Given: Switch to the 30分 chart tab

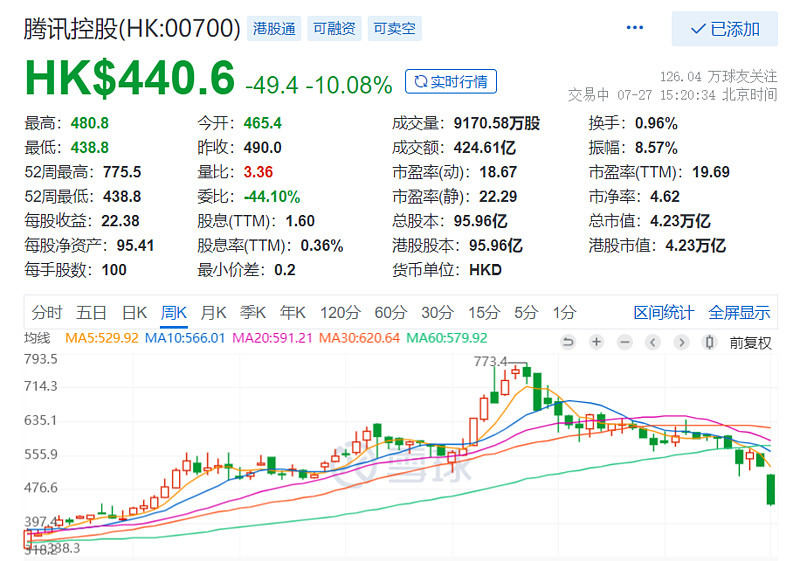Looking at the screenshot, I should click(437, 312).
